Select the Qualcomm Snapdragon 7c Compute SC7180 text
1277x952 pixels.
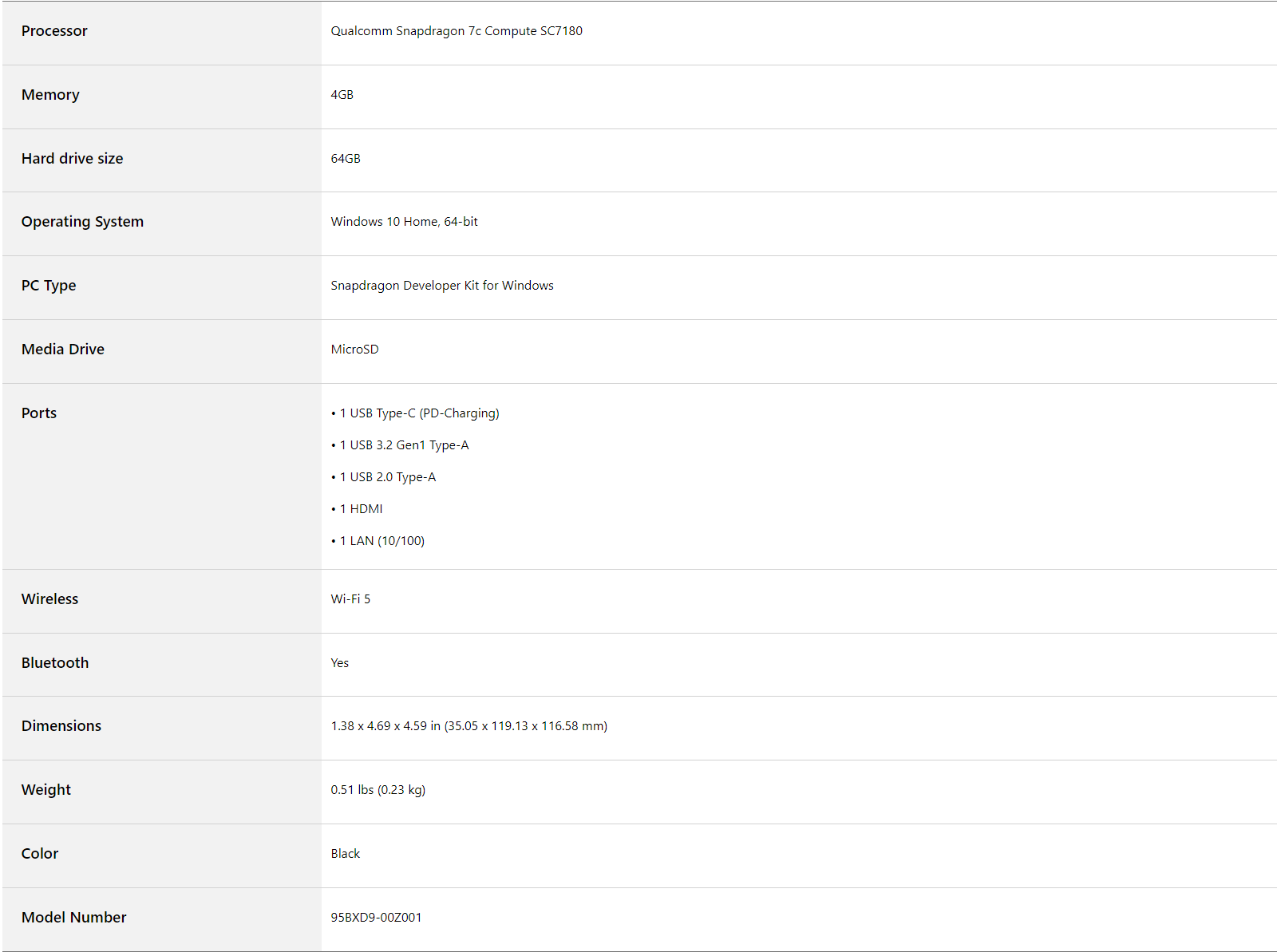457,31
